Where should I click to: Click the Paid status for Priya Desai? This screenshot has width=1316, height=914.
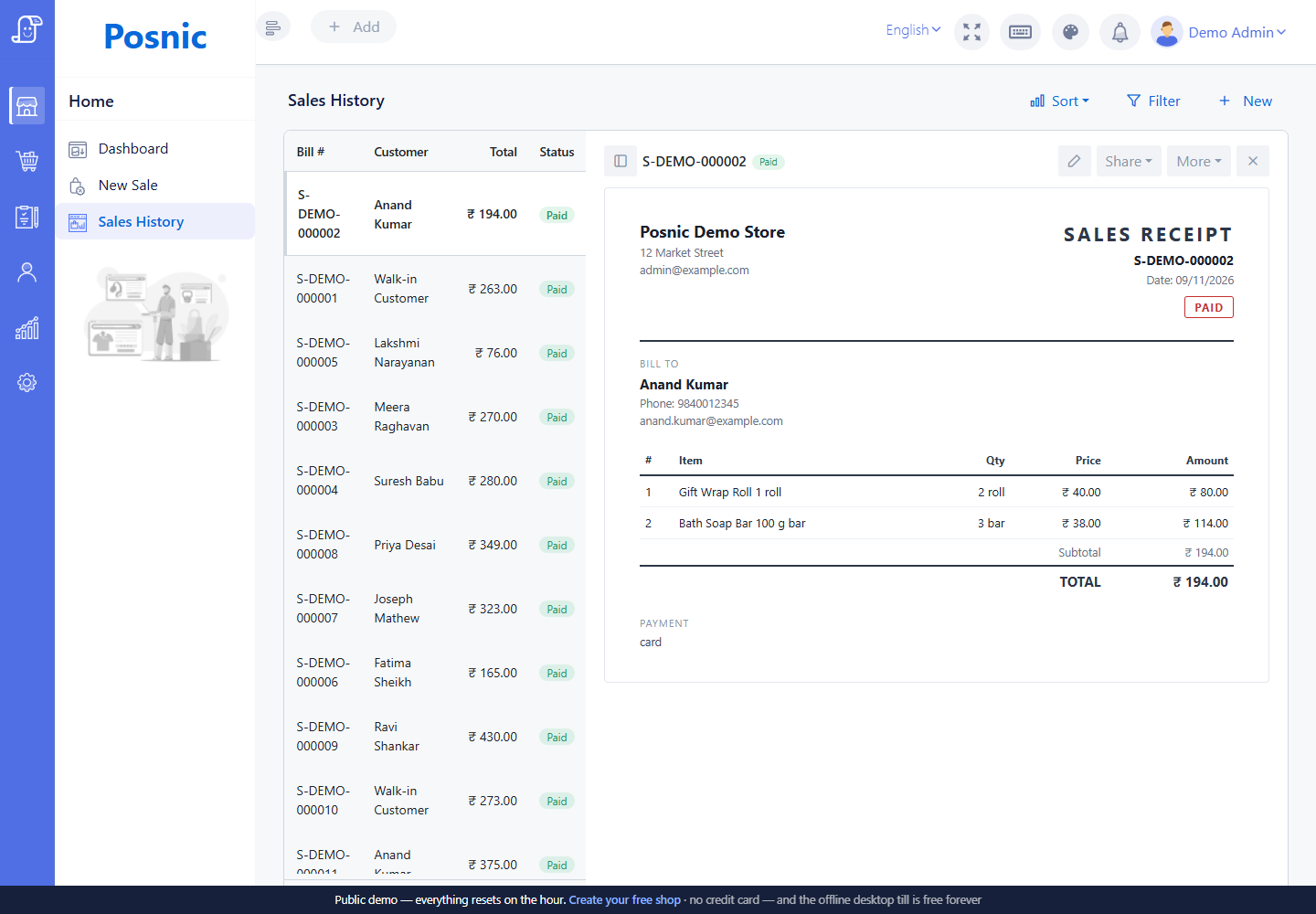(557, 546)
